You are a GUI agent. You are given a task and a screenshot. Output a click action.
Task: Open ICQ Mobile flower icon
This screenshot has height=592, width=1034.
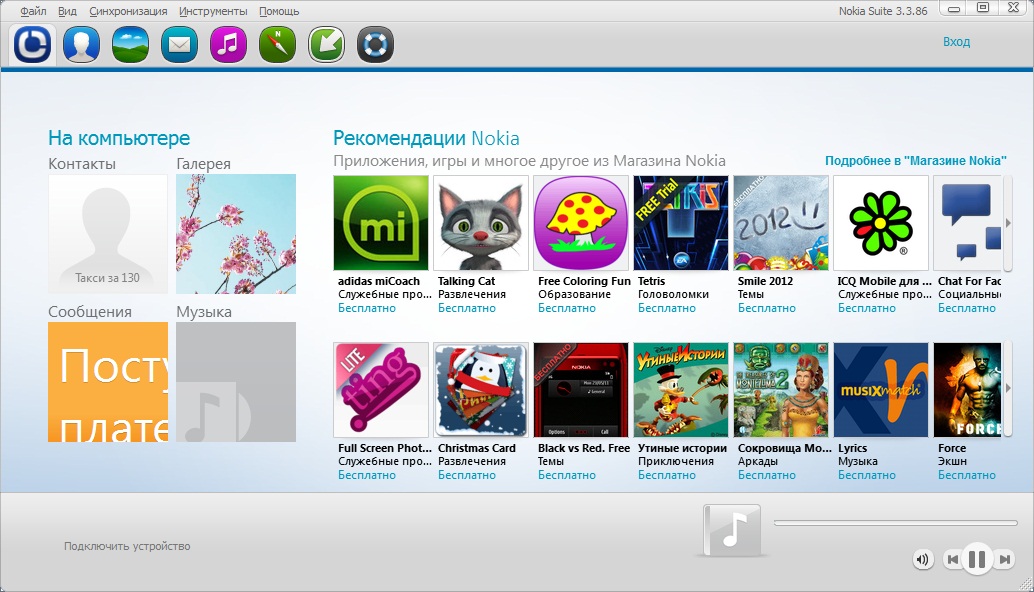pyautogui.click(x=881, y=223)
